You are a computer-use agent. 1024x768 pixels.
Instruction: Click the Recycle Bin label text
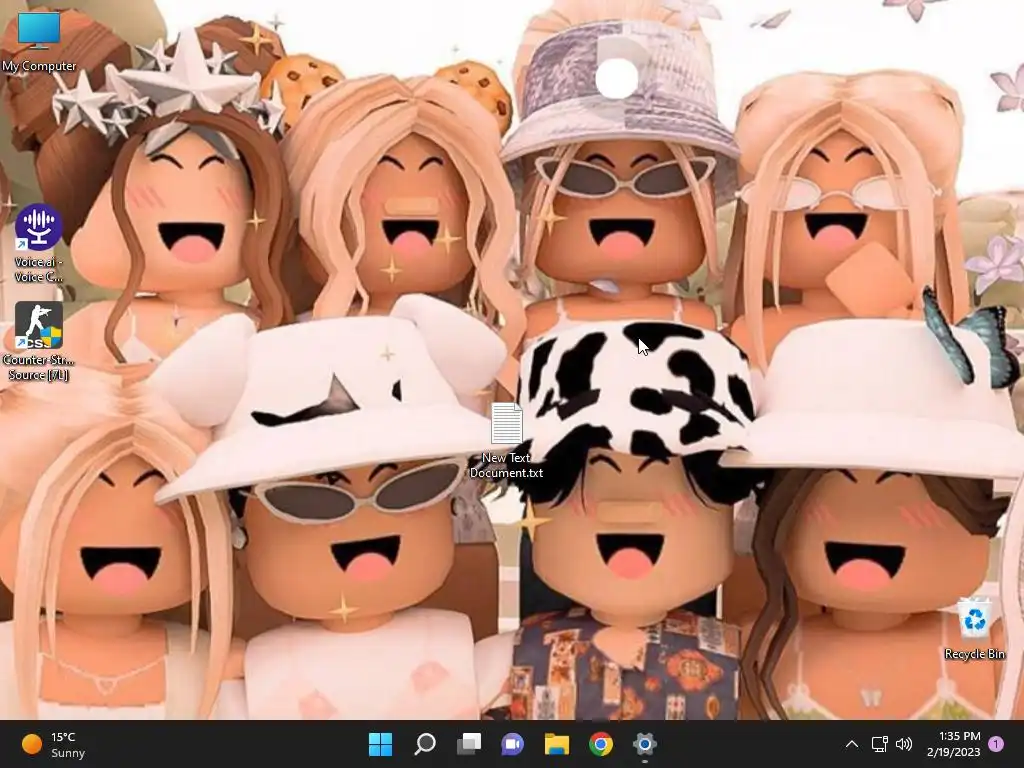click(x=974, y=654)
